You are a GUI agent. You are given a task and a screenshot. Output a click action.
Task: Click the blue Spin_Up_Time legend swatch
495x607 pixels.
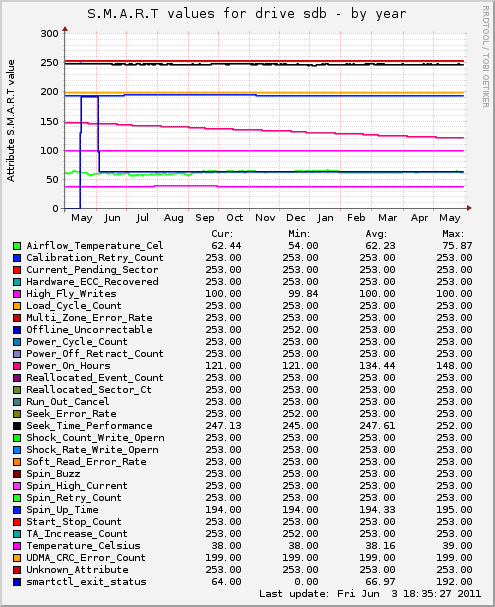17,510
